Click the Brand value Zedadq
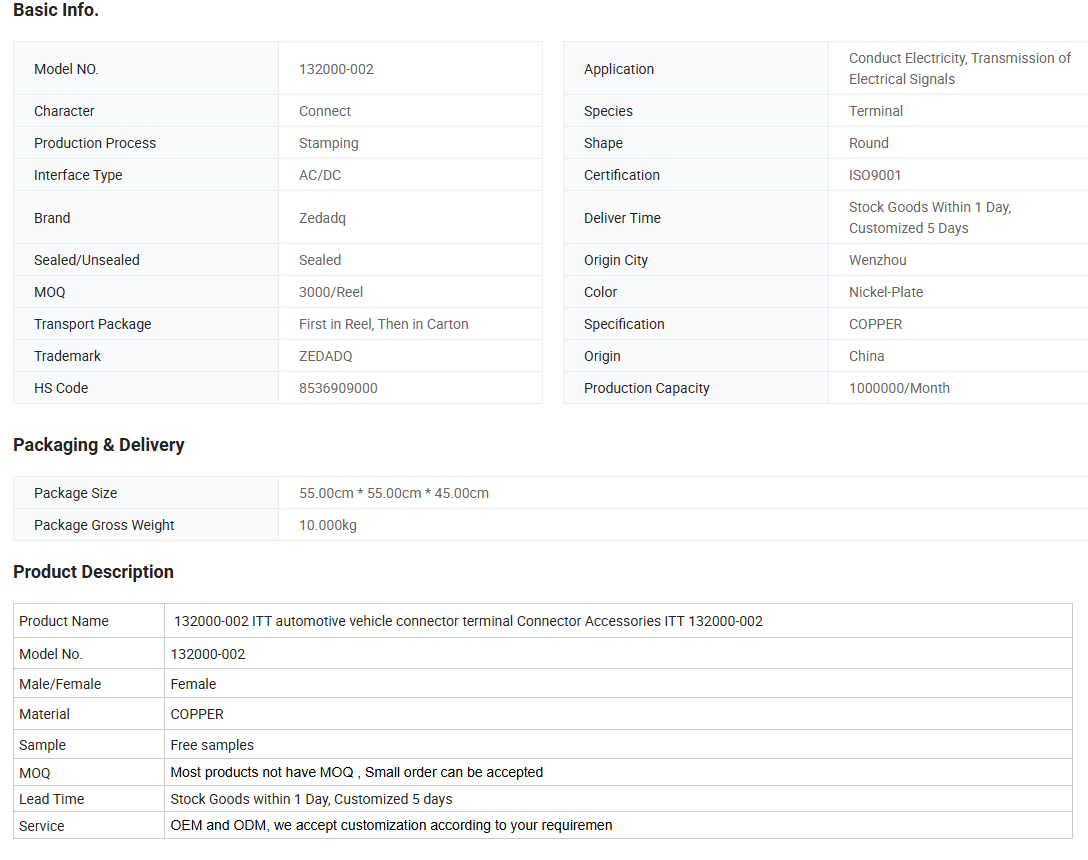 coord(322,218)
